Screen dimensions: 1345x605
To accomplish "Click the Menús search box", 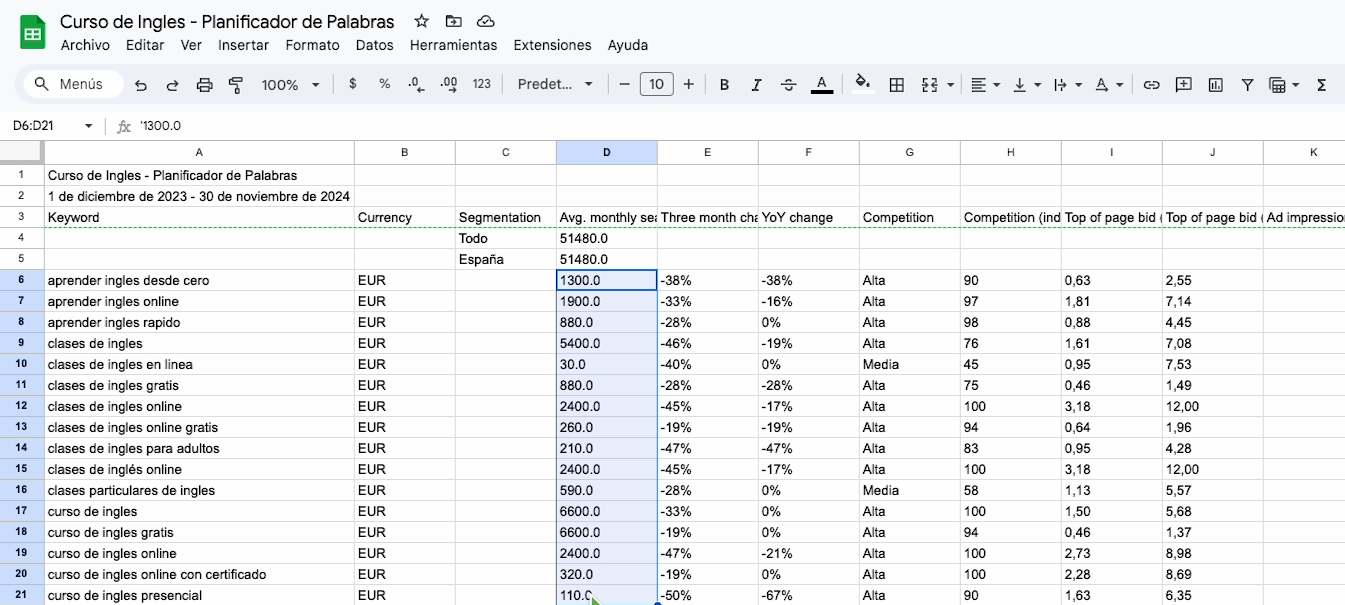I will (x=72, y=85).
